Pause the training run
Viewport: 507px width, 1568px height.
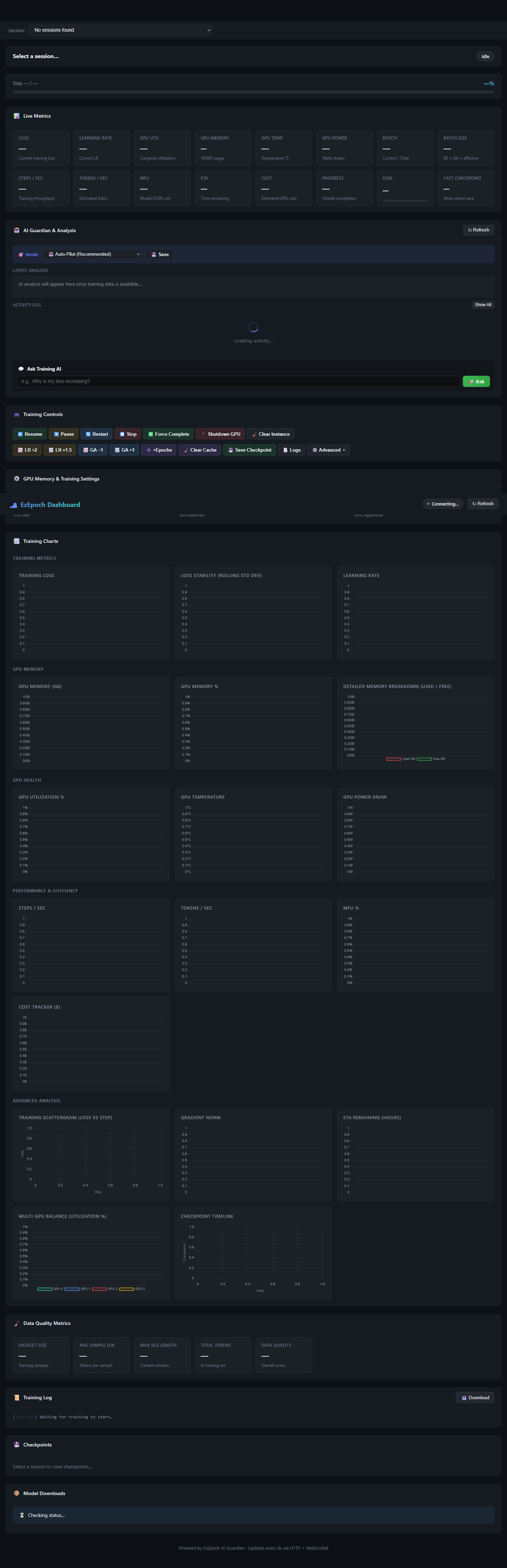pos(64,434)
